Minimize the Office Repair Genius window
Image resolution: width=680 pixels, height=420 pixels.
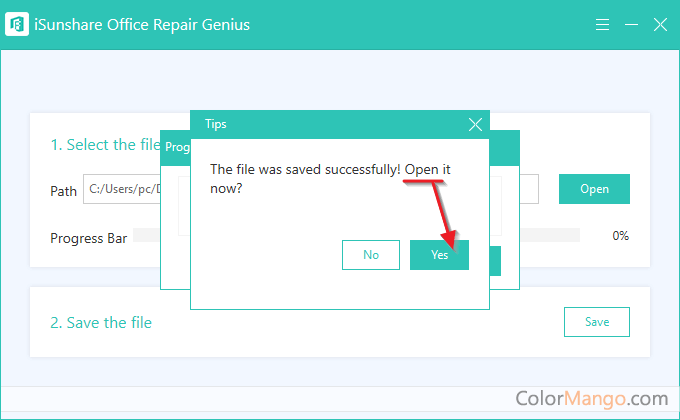pos(631,25)
